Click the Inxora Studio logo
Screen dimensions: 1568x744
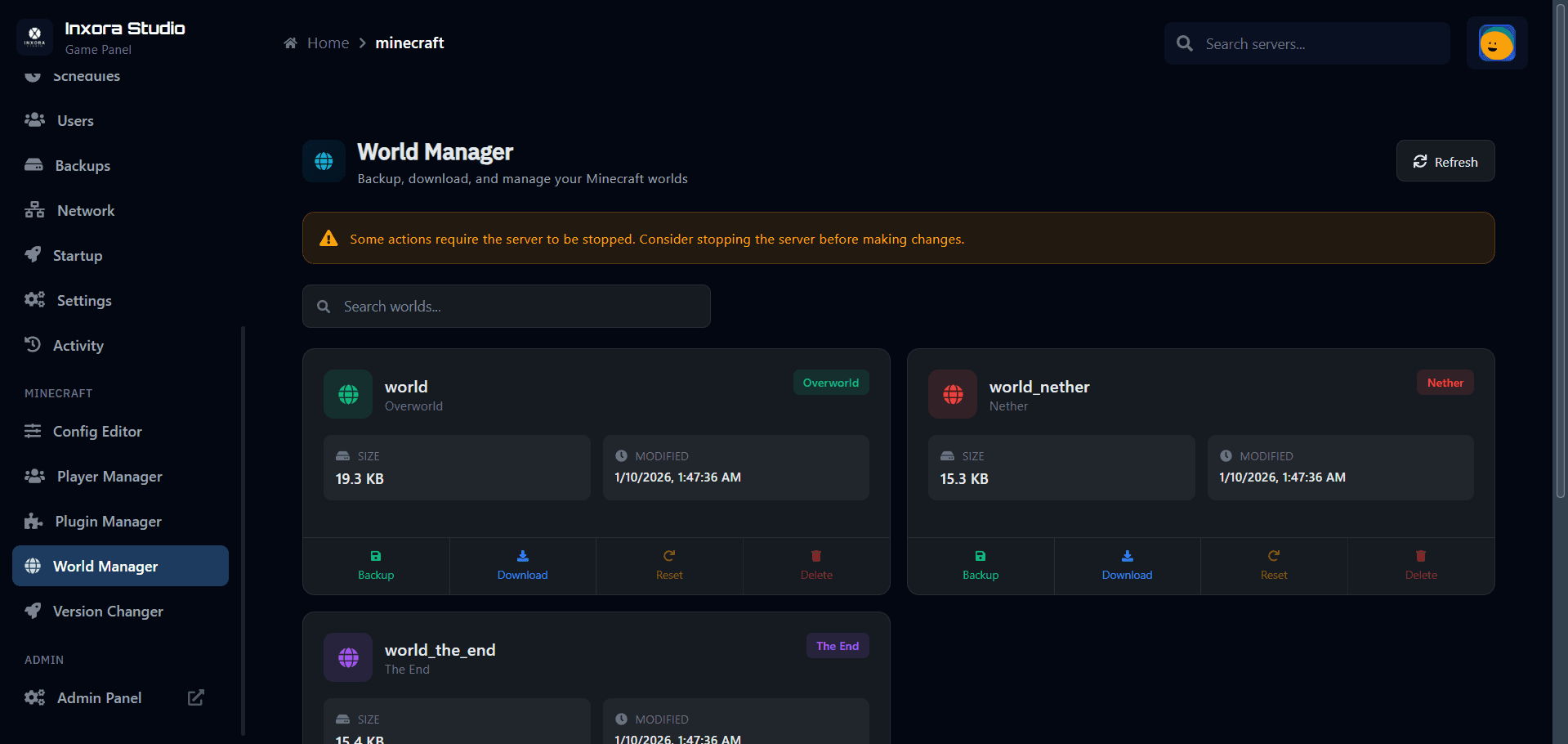(x=34, y=37)
